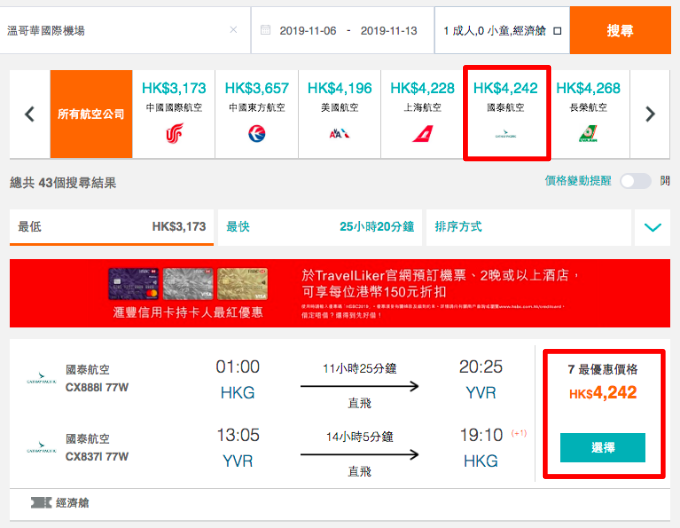This screenshot has height=528, width=680.
Task: Open the date range calendar icon
Action: [x=265, y=30]
